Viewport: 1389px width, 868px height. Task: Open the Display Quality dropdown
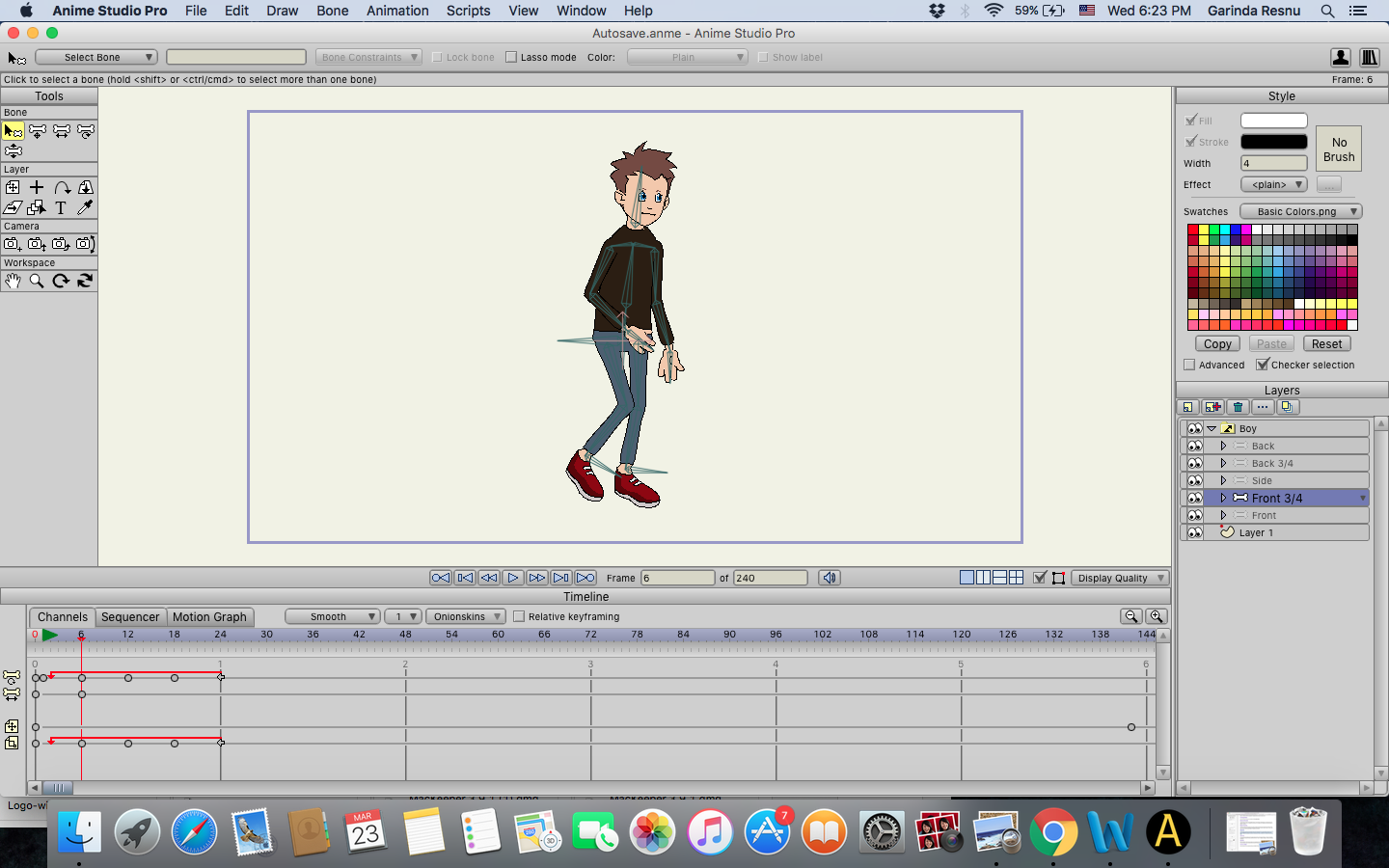coord(1120,578)
